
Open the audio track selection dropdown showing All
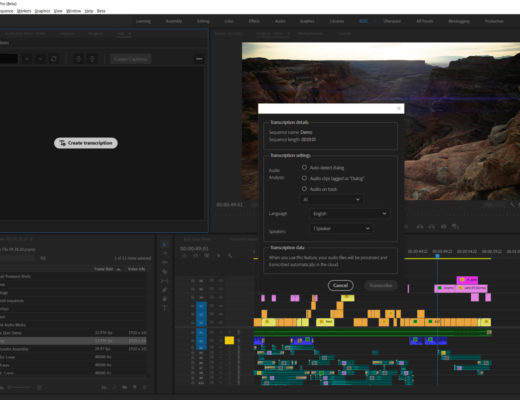(x=332, y=199)
